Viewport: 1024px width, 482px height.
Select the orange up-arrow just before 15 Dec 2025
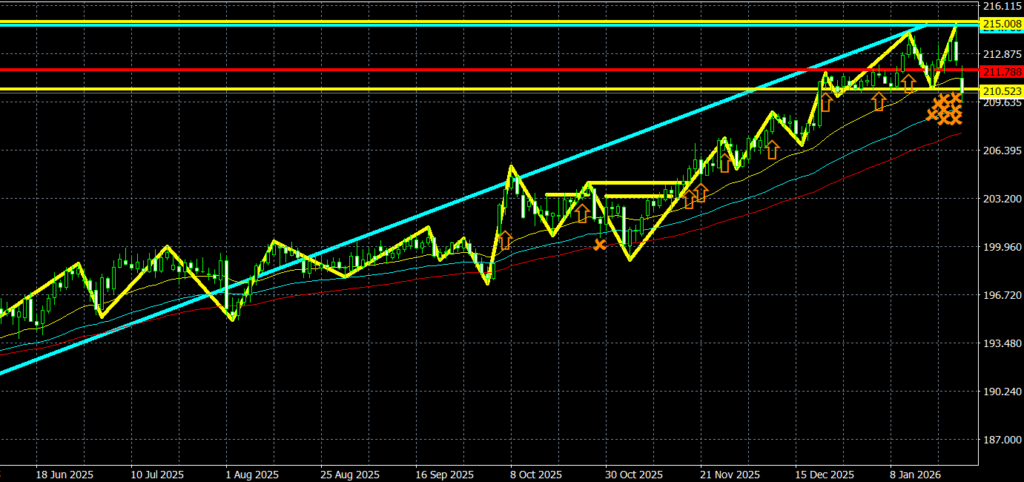pyautogui.click(x=772, y=150)
